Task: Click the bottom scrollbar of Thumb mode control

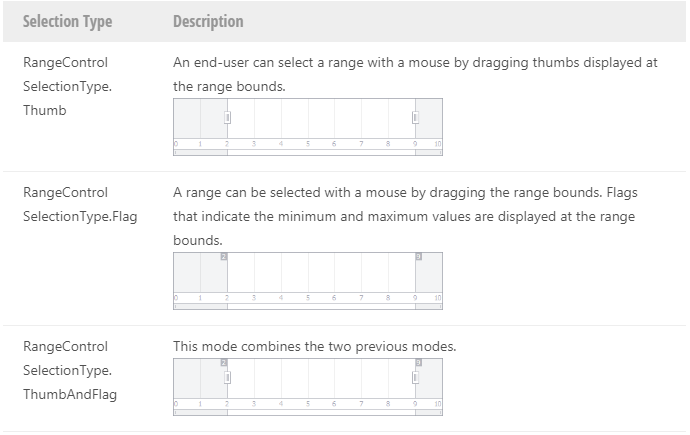Action: coord(320,152)
